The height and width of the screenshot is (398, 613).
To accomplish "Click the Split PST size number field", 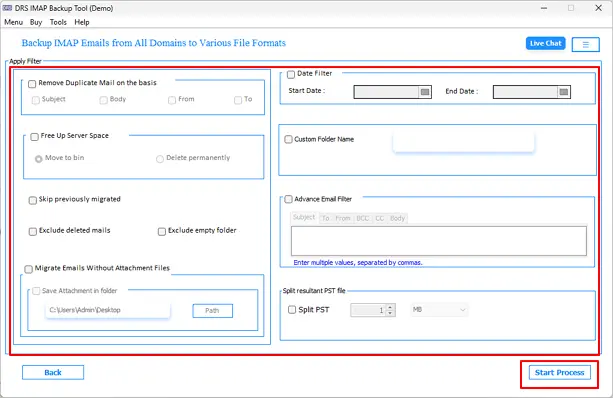I will pos(368,310).
